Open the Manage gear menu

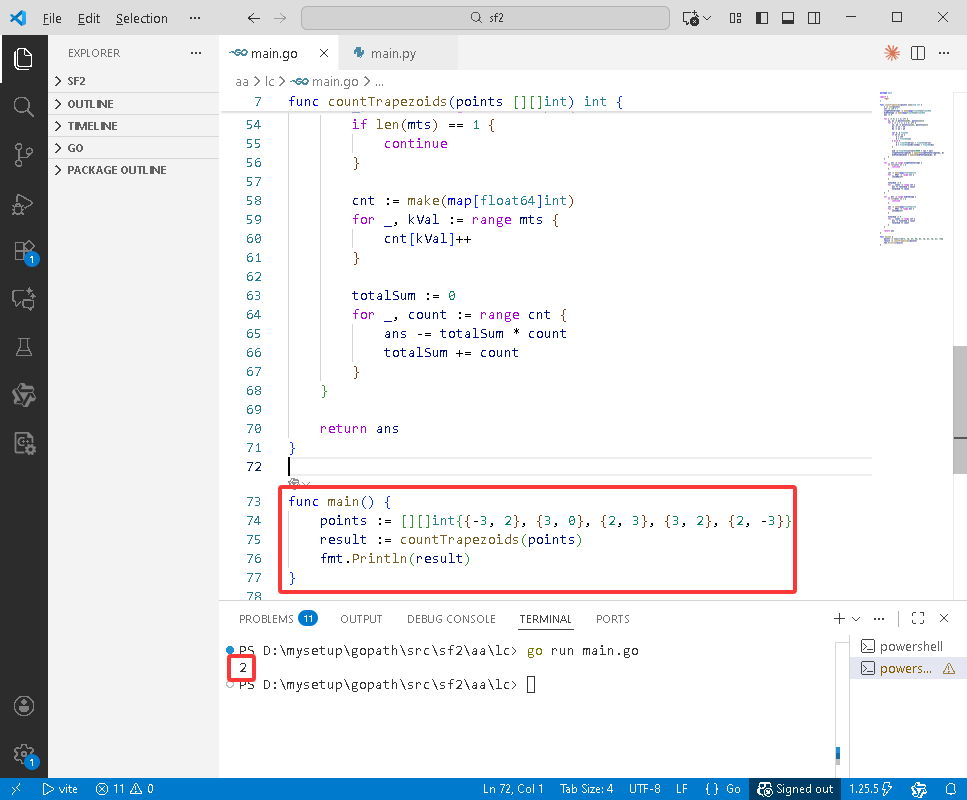25,755
